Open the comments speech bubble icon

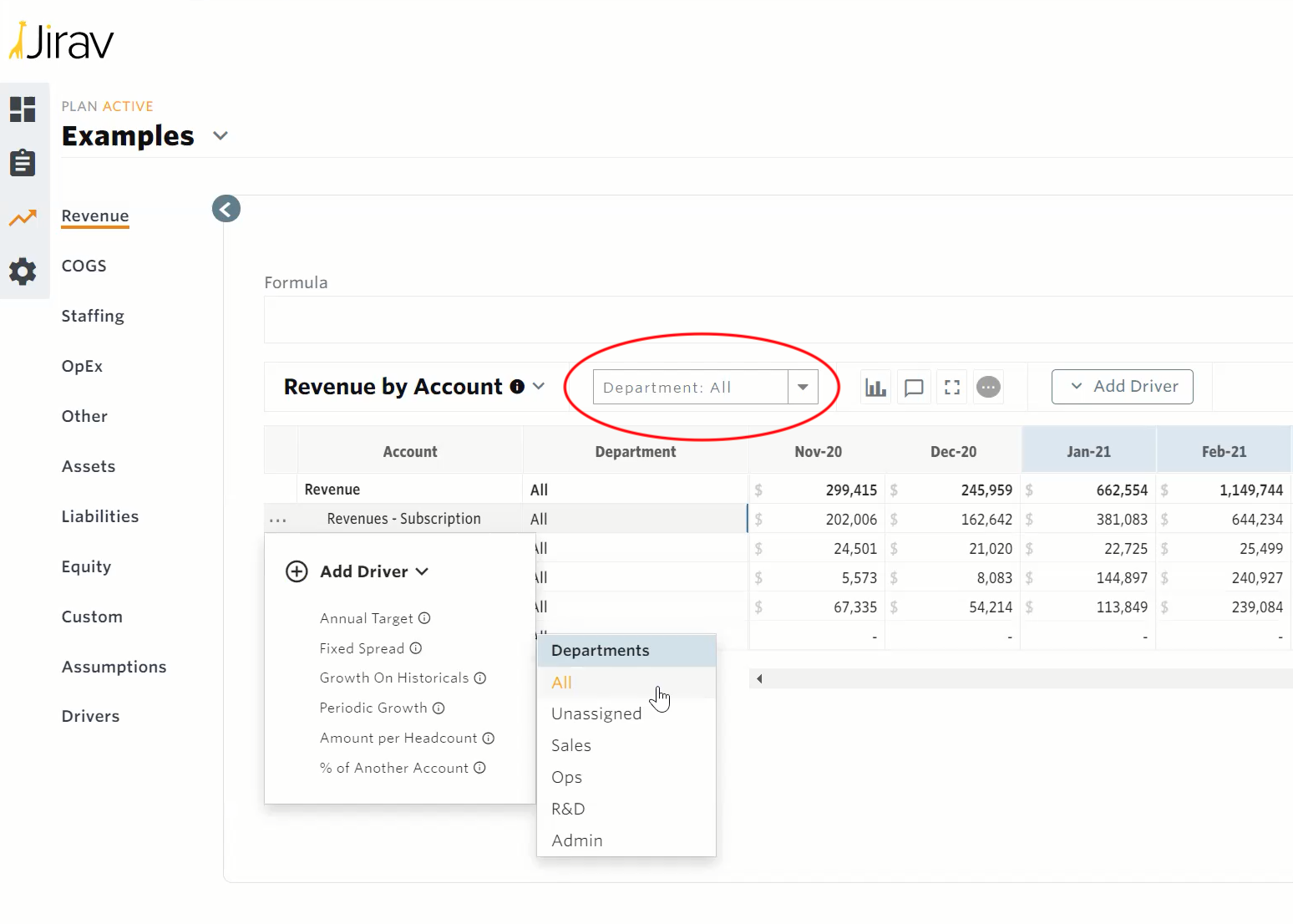point(914,388)
